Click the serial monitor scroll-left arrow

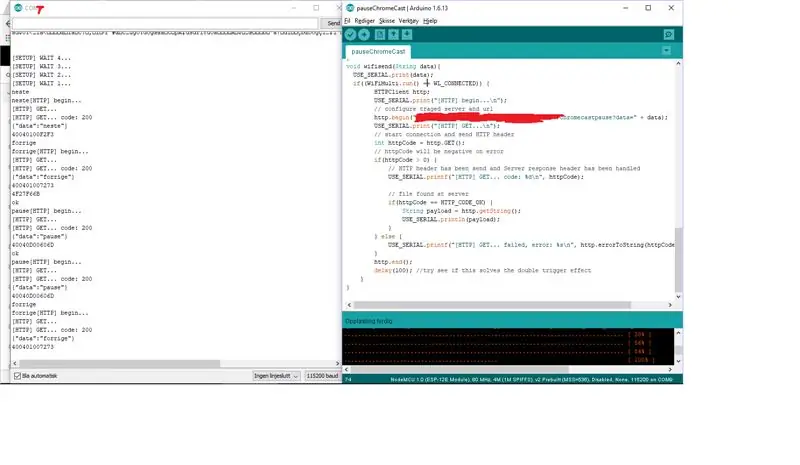point(15,363)
